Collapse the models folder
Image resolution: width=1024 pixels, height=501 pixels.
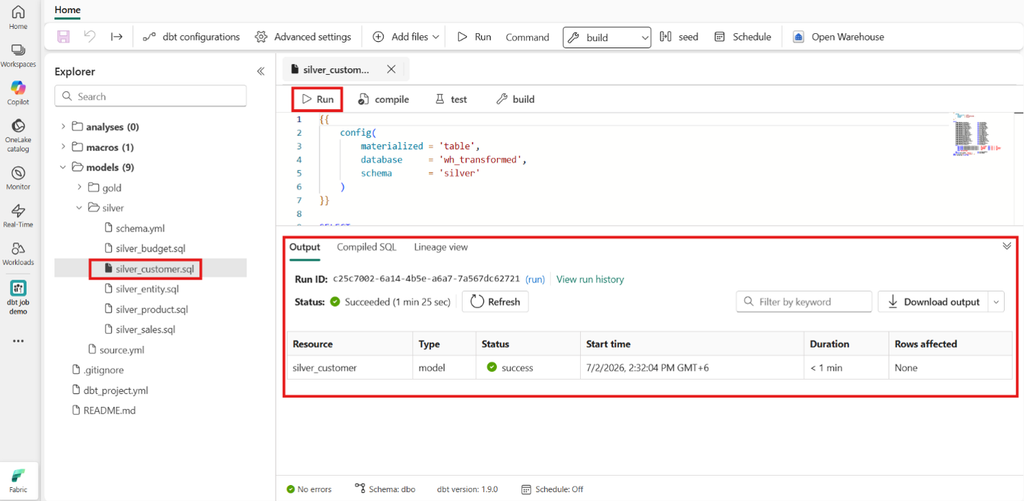[x=63, y=167]
